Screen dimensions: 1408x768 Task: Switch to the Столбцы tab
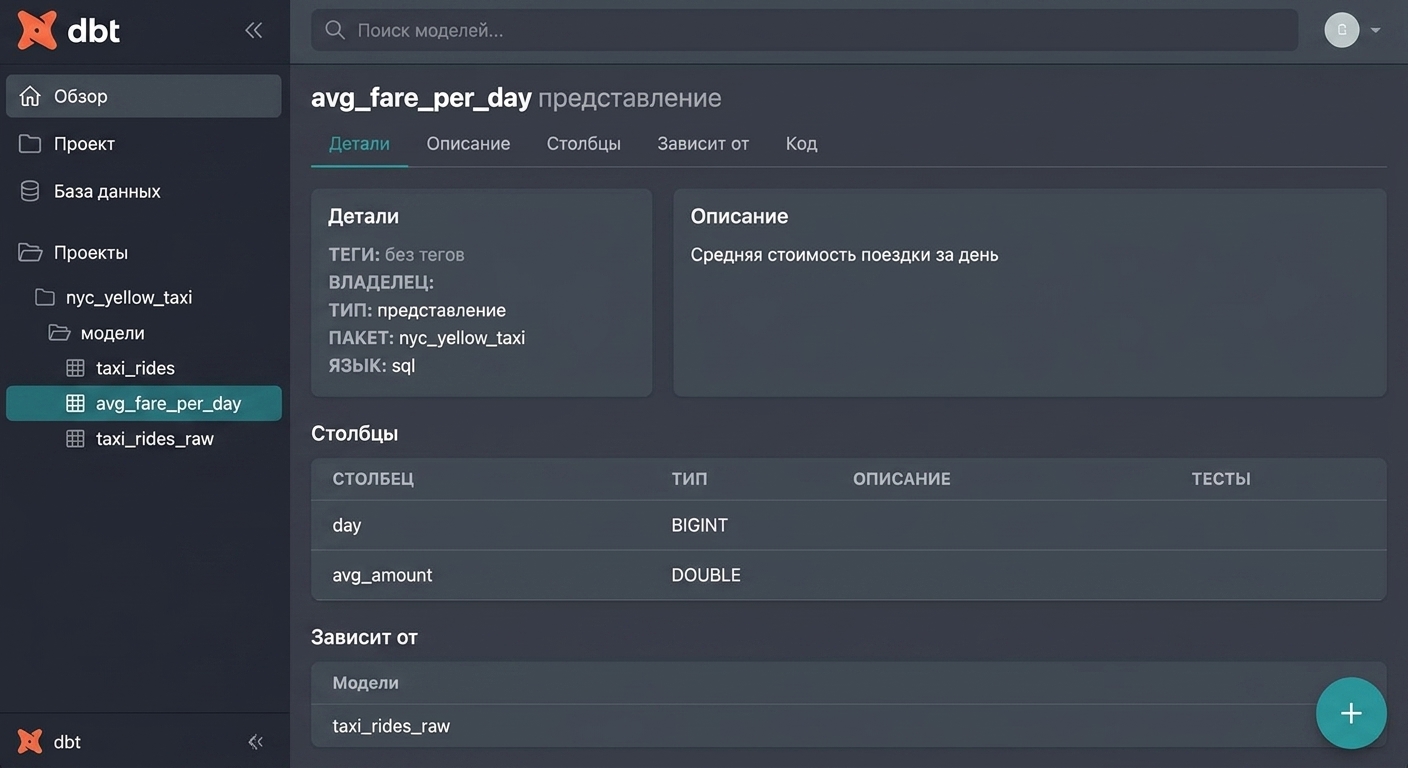(584, 143)
